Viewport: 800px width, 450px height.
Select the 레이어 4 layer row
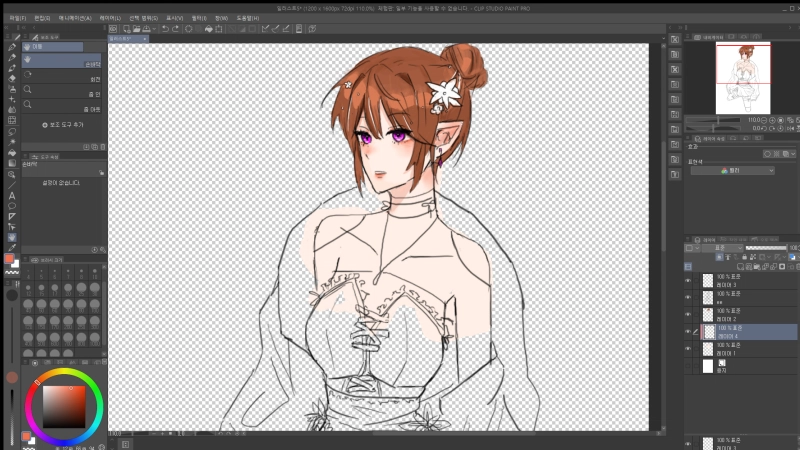click(750, 331)
